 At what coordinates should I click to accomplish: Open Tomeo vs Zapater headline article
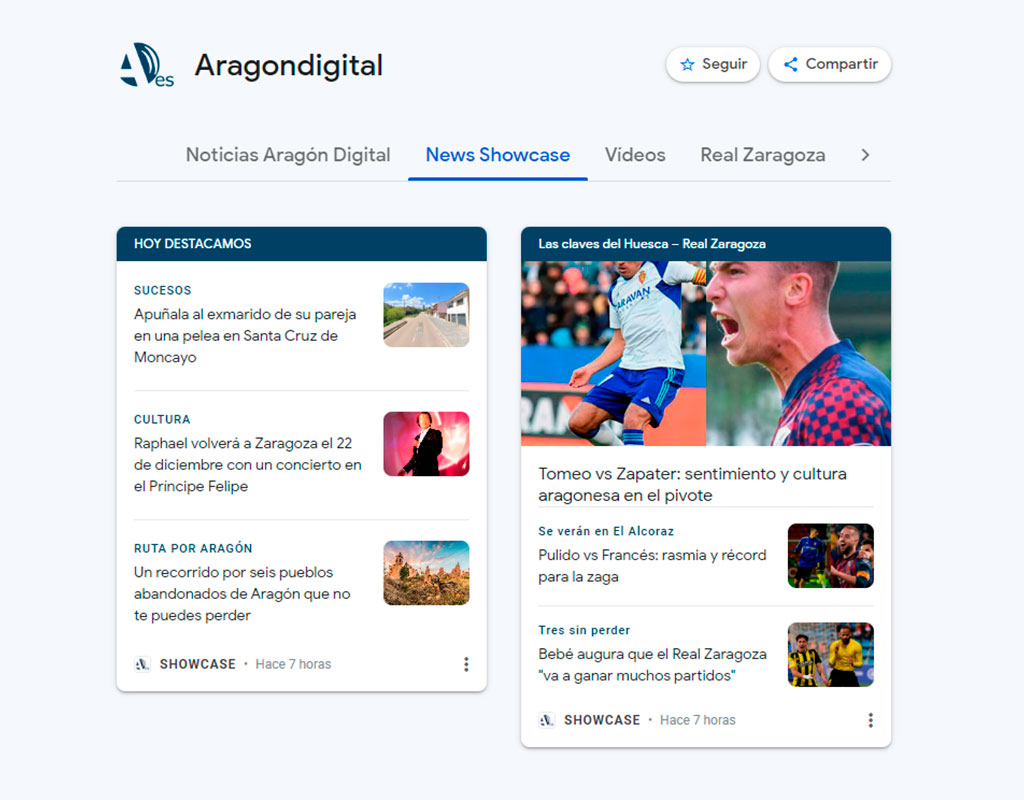point(692,485)
